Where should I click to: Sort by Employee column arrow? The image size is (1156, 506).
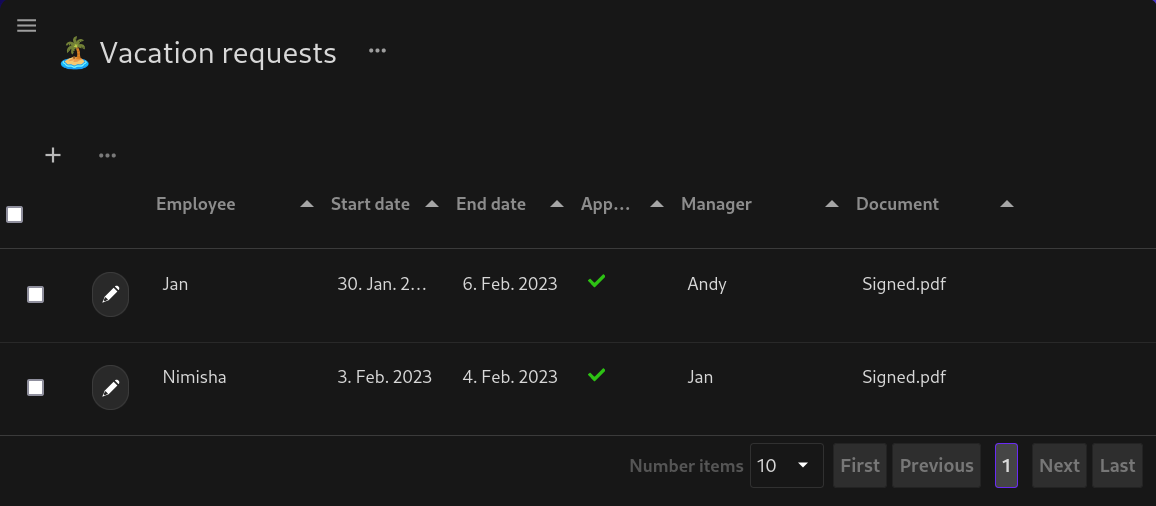tap(307, 204)
